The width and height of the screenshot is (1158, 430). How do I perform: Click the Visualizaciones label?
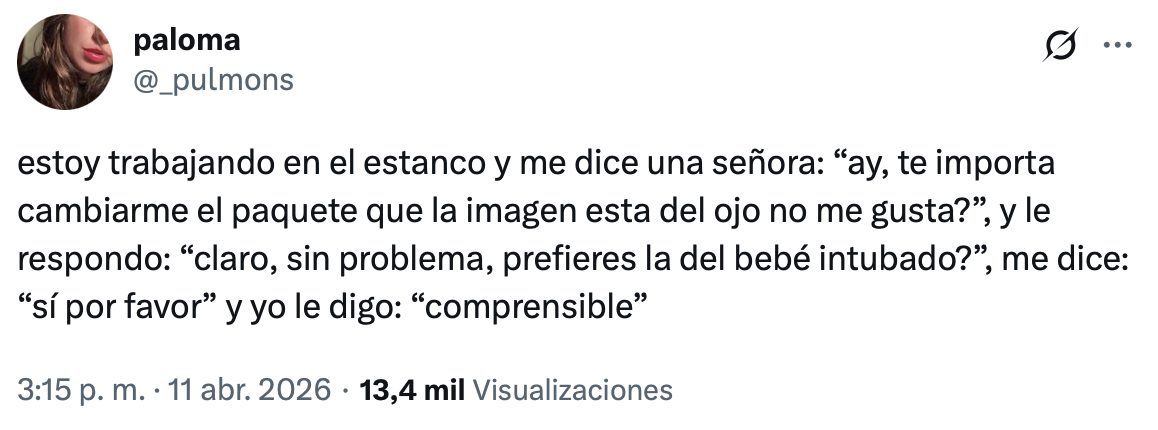coord(572,389)
